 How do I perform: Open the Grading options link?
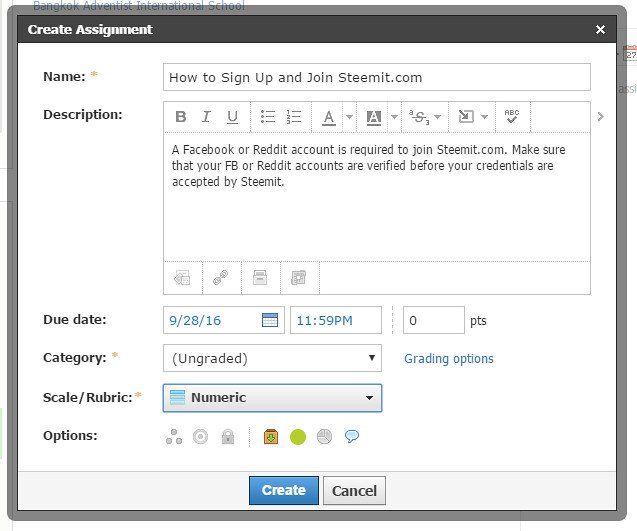(x=449, y=359)
